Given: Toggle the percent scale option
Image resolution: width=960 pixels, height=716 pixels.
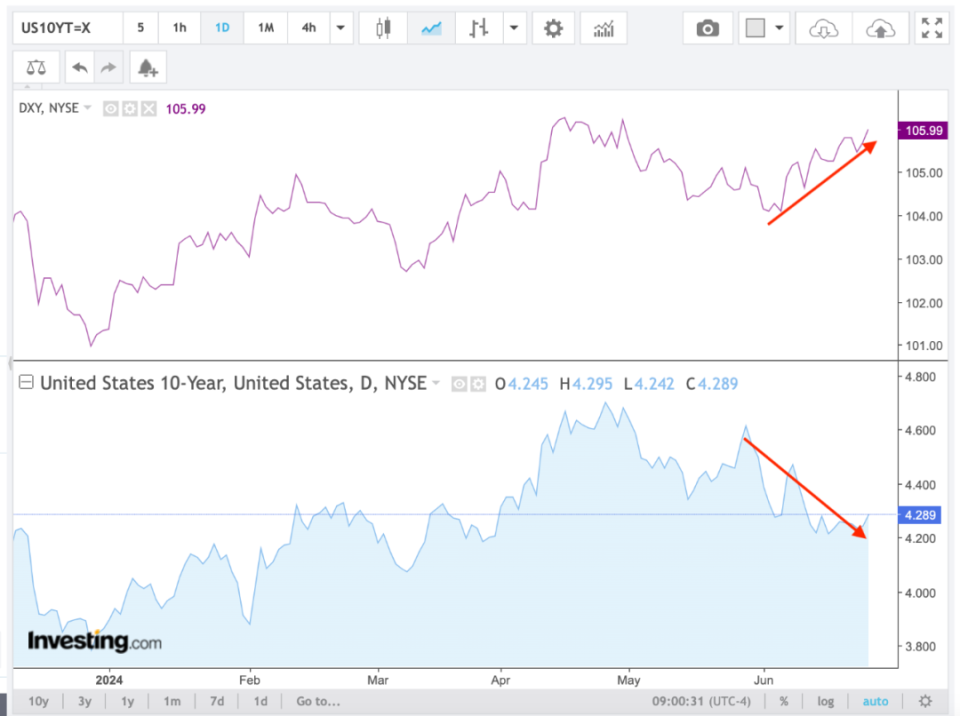Looking at the screenshot, I should point(784,701).
